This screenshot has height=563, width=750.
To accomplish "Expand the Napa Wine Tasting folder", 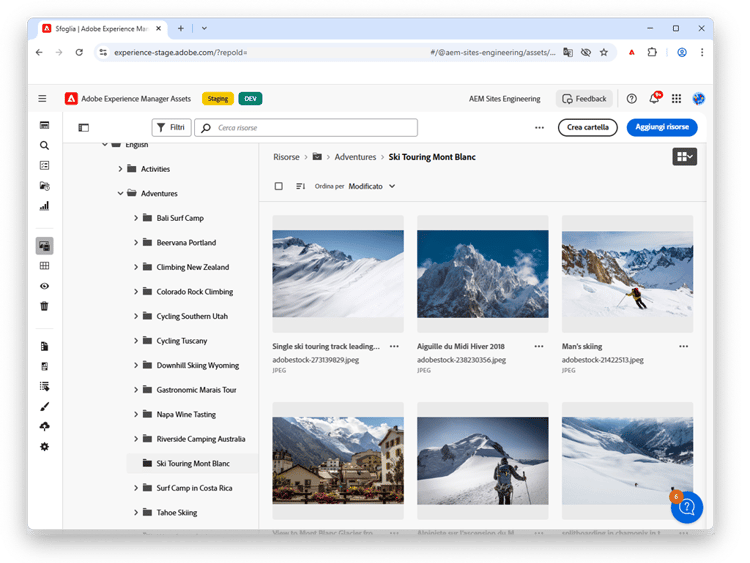I will click(x=136, y=414).
